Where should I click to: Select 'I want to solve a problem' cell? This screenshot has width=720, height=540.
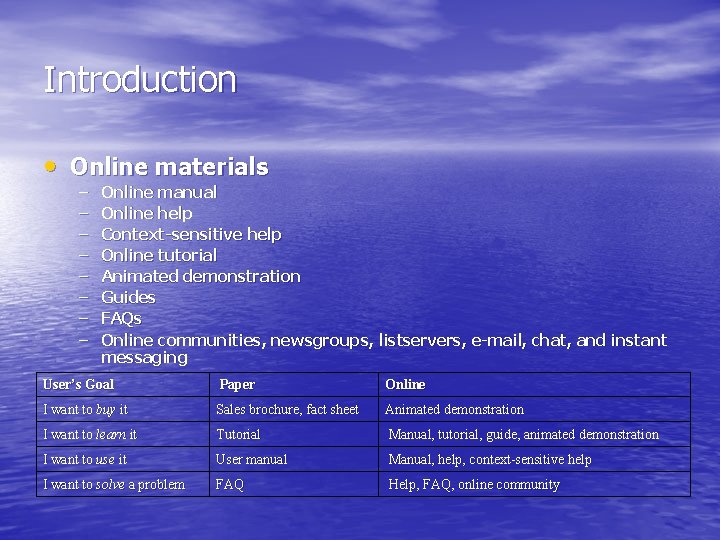(x=123, y=484)
